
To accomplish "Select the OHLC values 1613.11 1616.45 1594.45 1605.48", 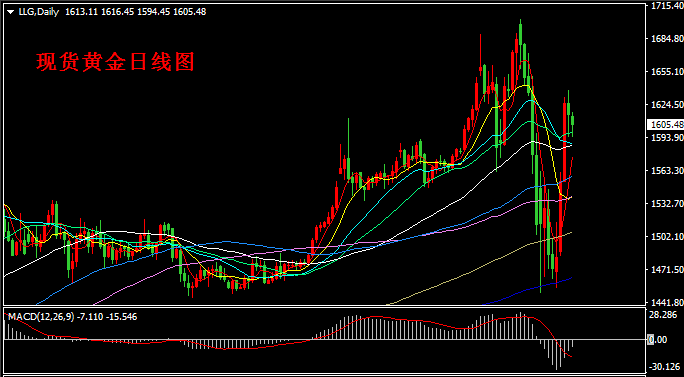I will click(x=135, y=12).
